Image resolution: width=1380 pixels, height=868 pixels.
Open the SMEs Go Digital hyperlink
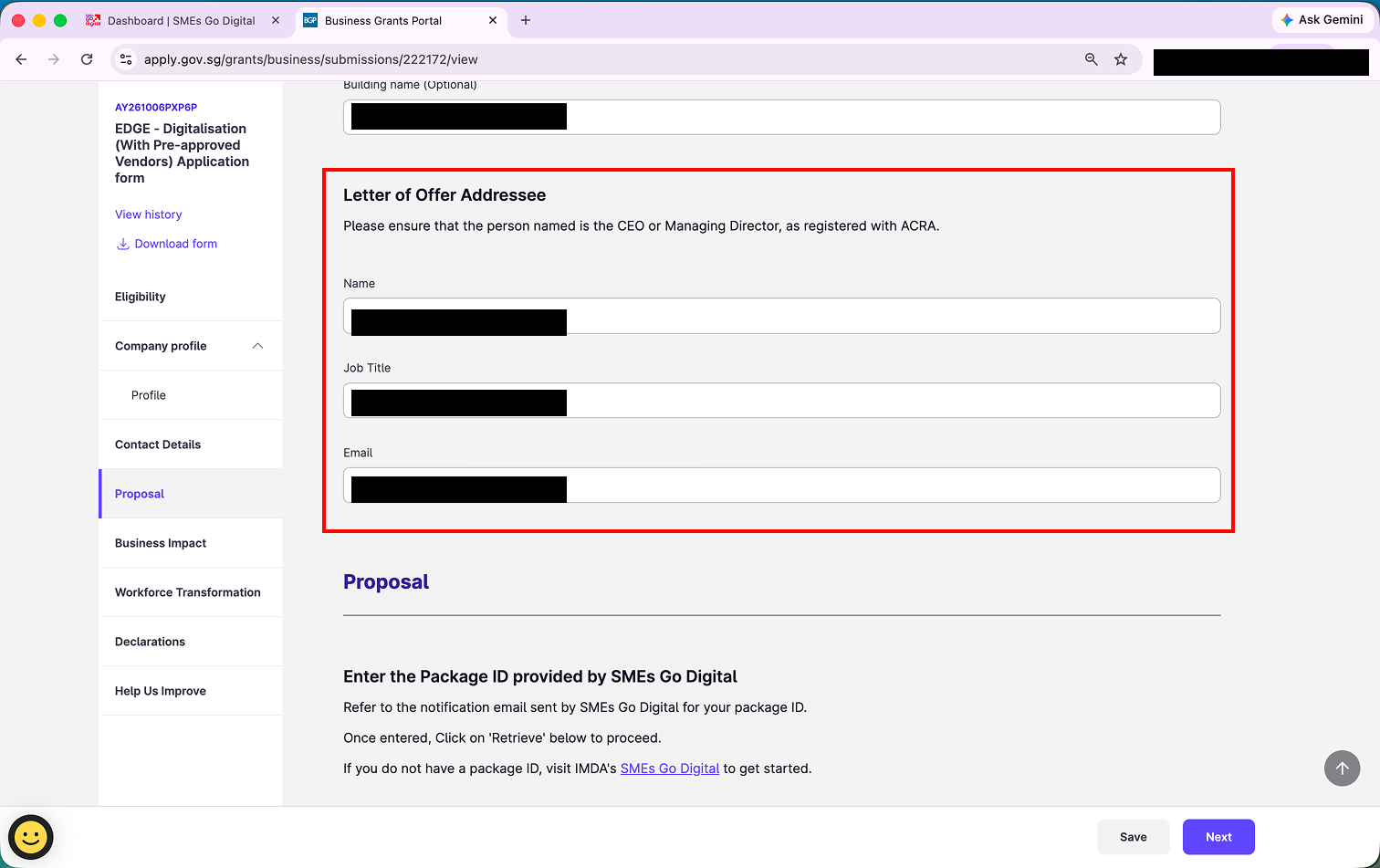(x=670, y=769)
